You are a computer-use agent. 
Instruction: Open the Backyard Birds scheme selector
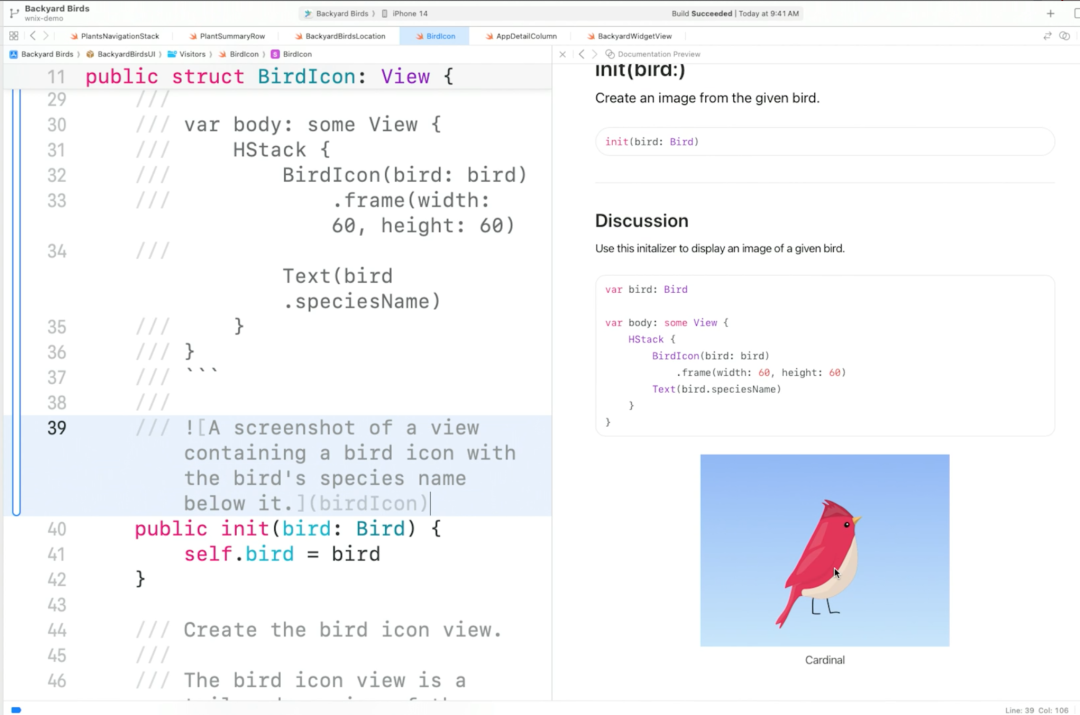(336, 13)
